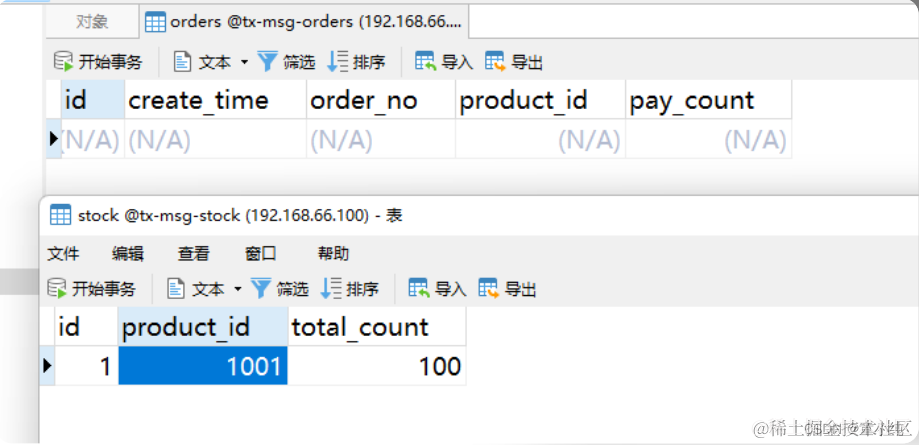The height and width of the screenshot is (445, 919).
Task: Select the product_id cell 1001
Action: pyautogui.click(x=203, y=366)
